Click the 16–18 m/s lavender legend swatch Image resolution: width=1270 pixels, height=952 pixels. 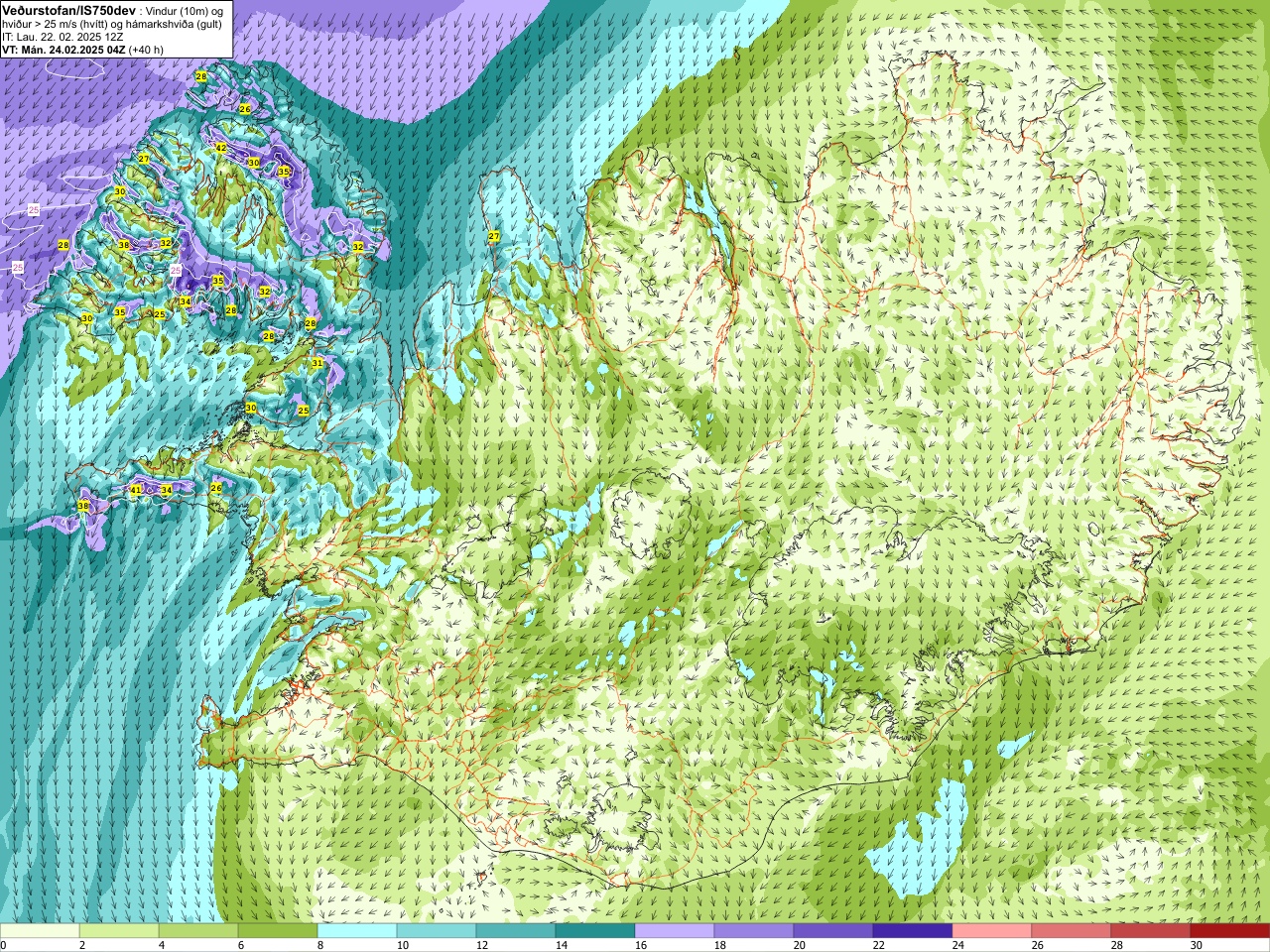point(675,931)
